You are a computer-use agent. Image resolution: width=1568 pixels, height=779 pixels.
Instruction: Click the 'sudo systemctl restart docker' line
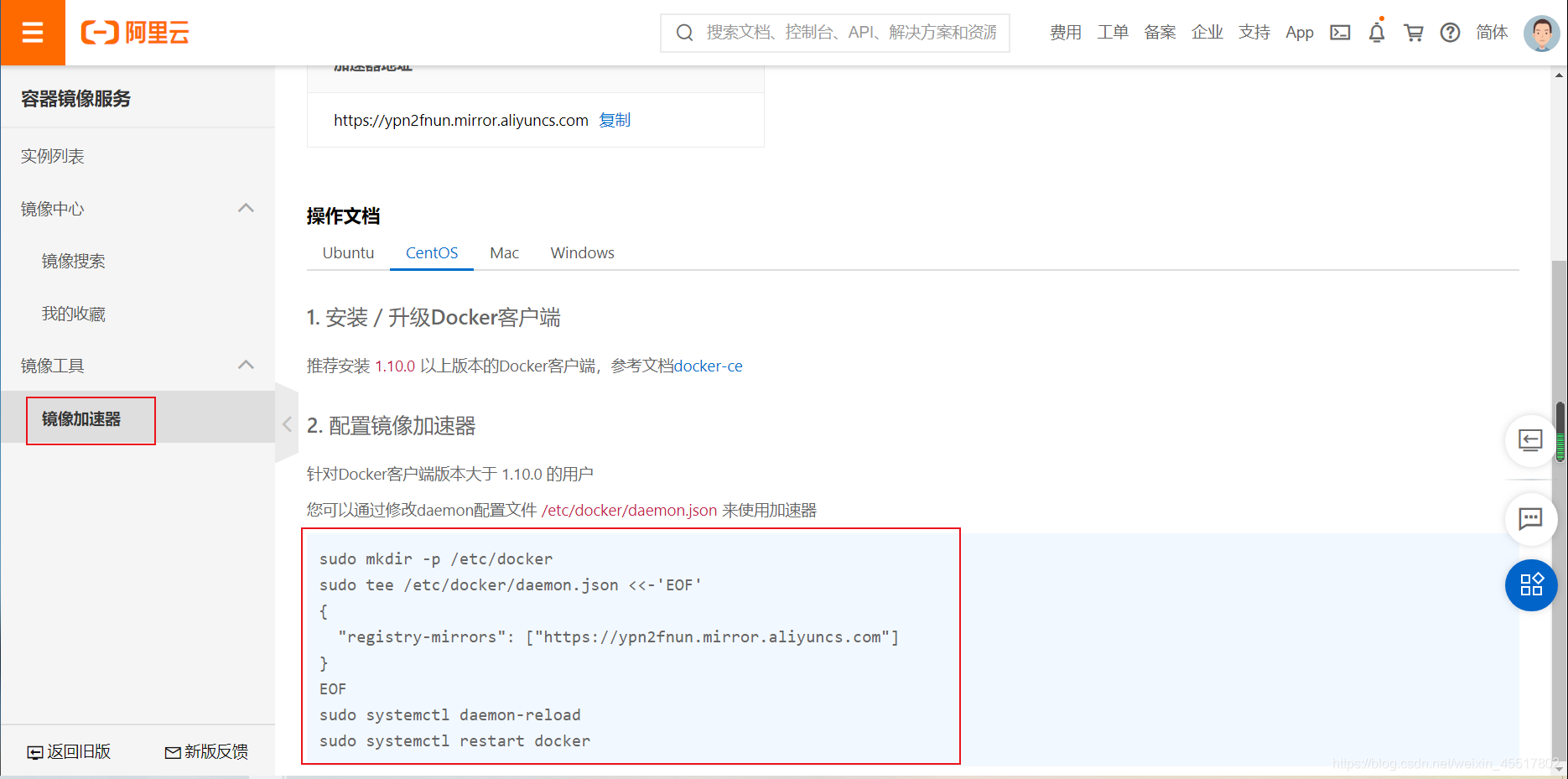[454, 740]
